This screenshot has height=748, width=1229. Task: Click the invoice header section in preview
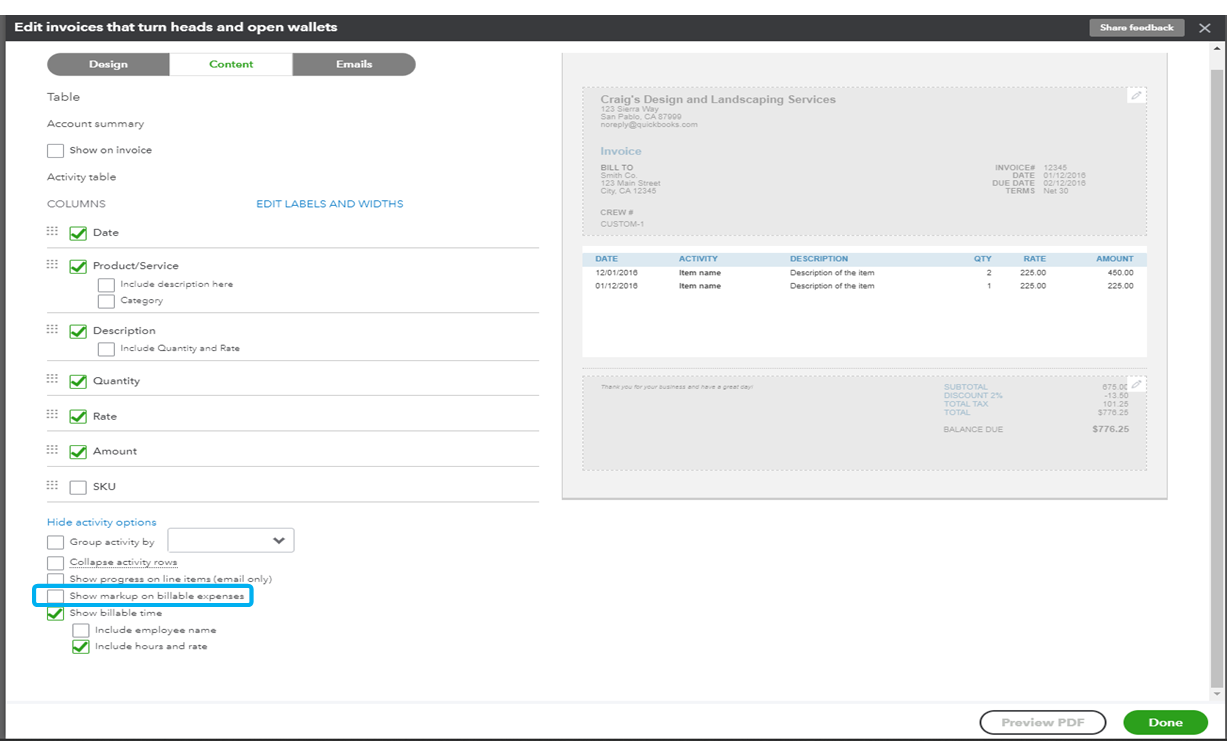865,161
